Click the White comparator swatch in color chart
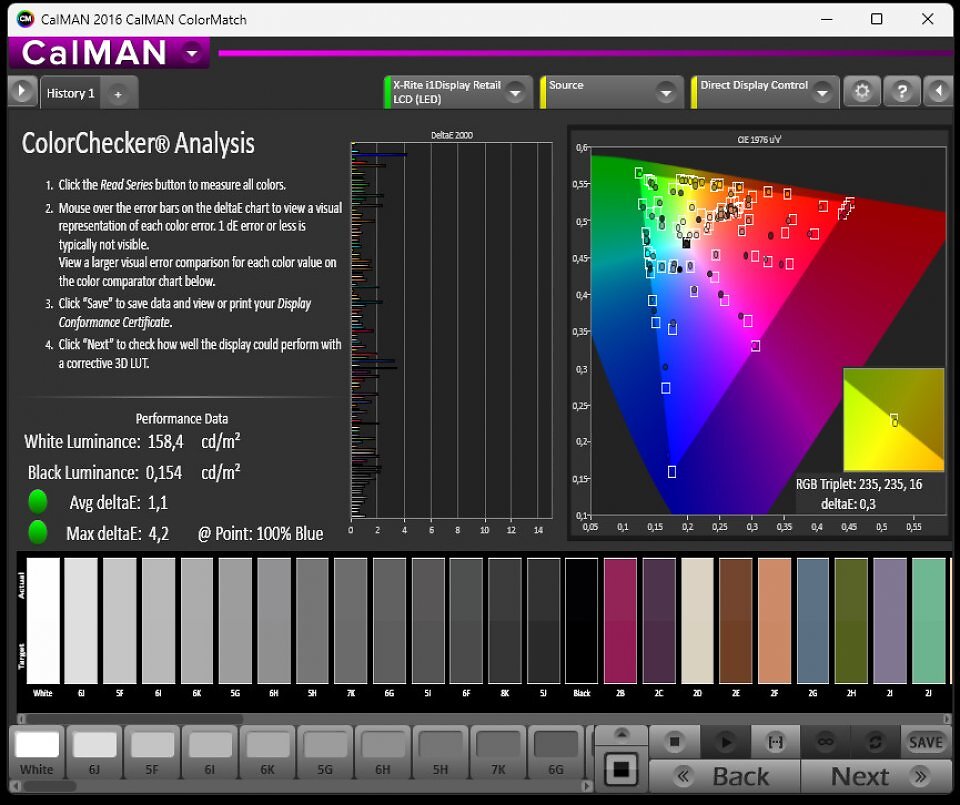The image size is (960, 805). click(x=43, y=620)
